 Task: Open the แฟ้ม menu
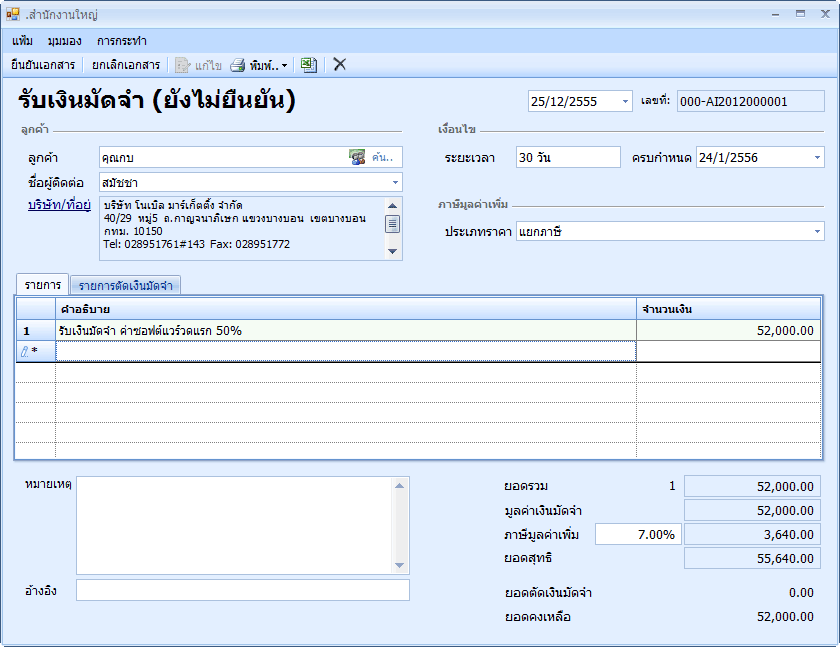[x=23, y=41]
